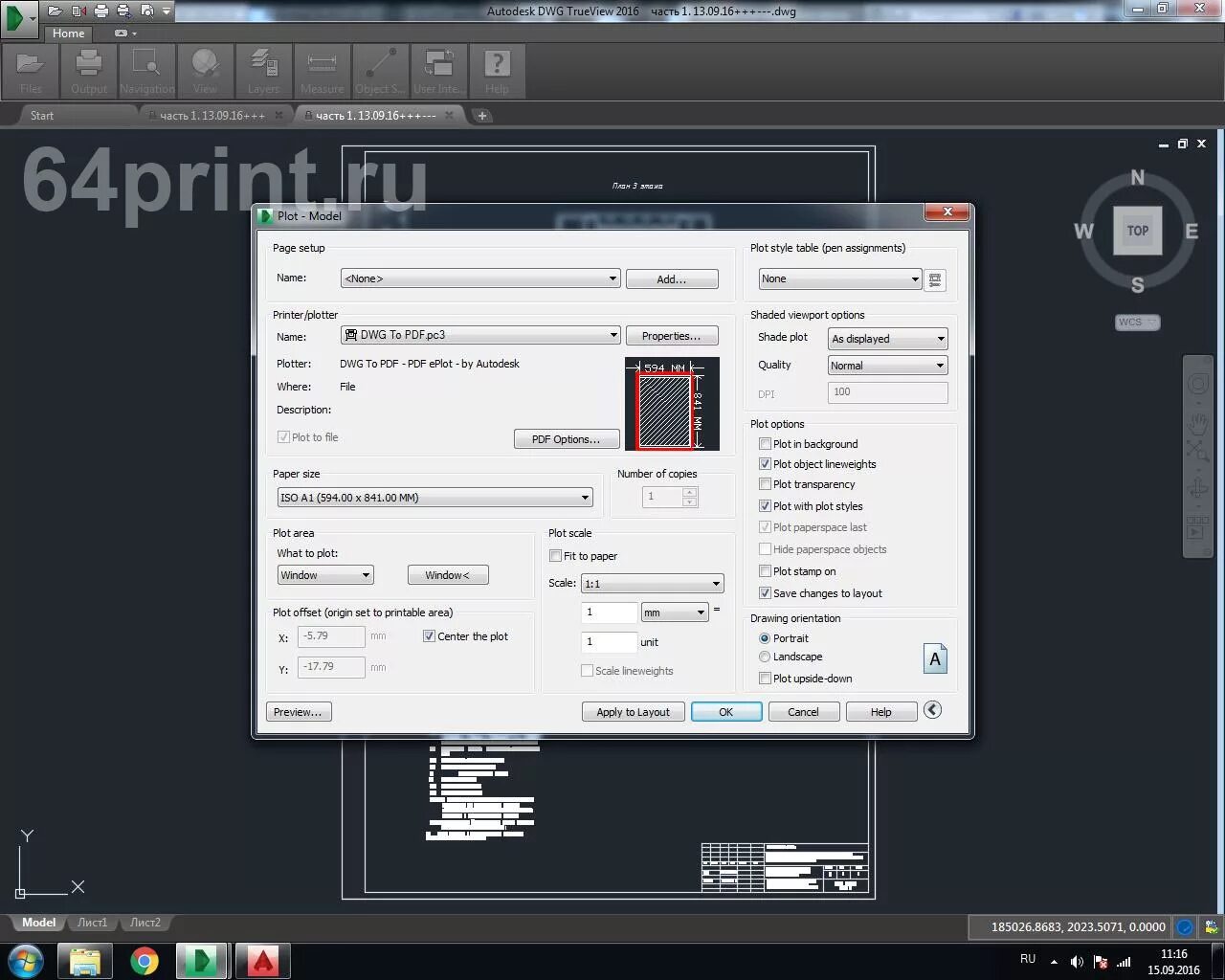The image size is (1225, 980).
Task: Click the Add... page setup button
Action: pos(672,279)
